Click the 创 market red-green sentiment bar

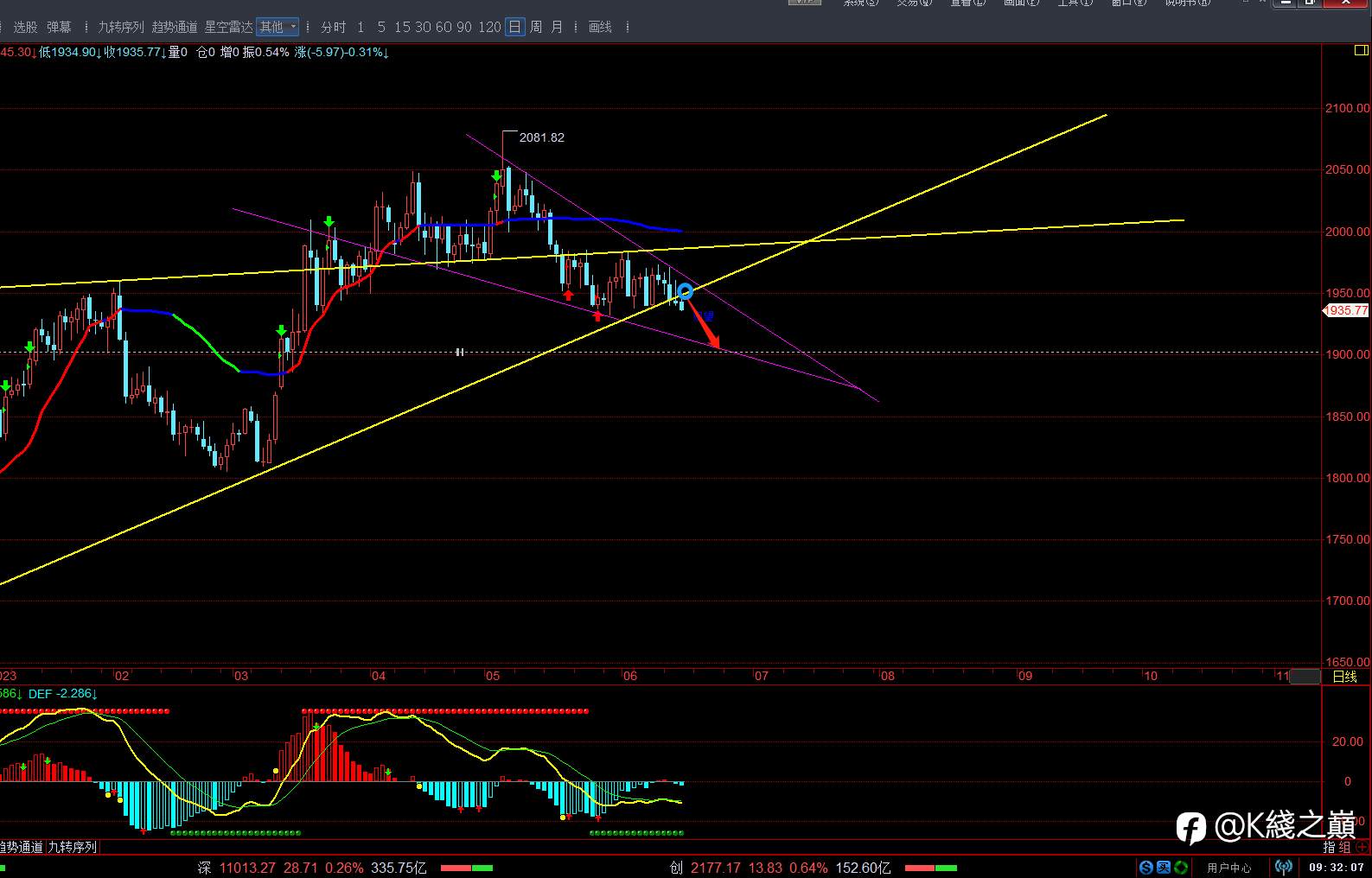tap(931, 868)
